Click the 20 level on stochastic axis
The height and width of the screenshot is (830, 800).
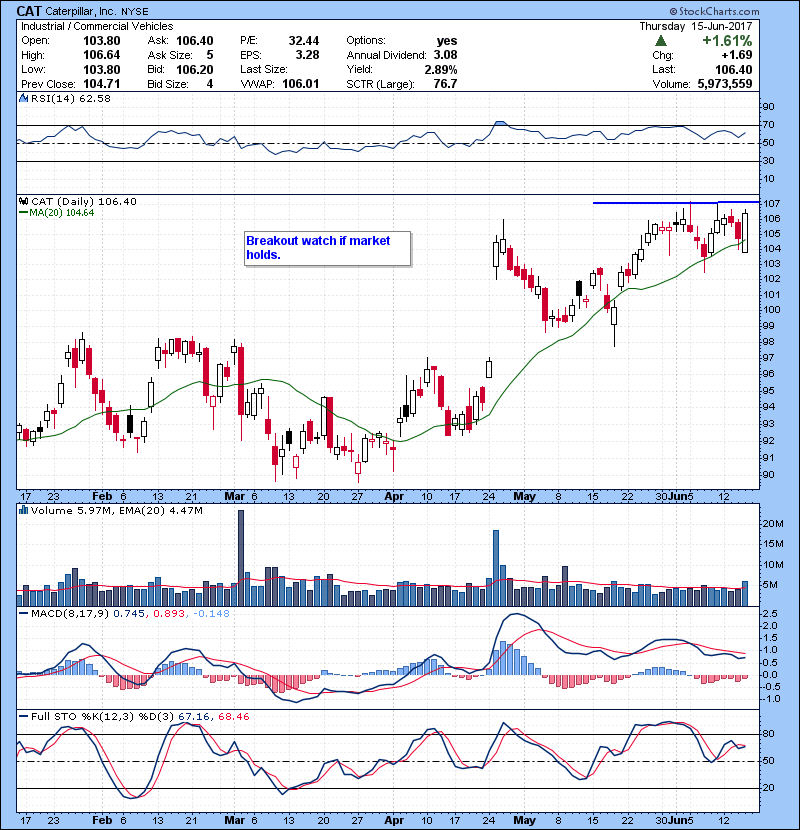768,788
